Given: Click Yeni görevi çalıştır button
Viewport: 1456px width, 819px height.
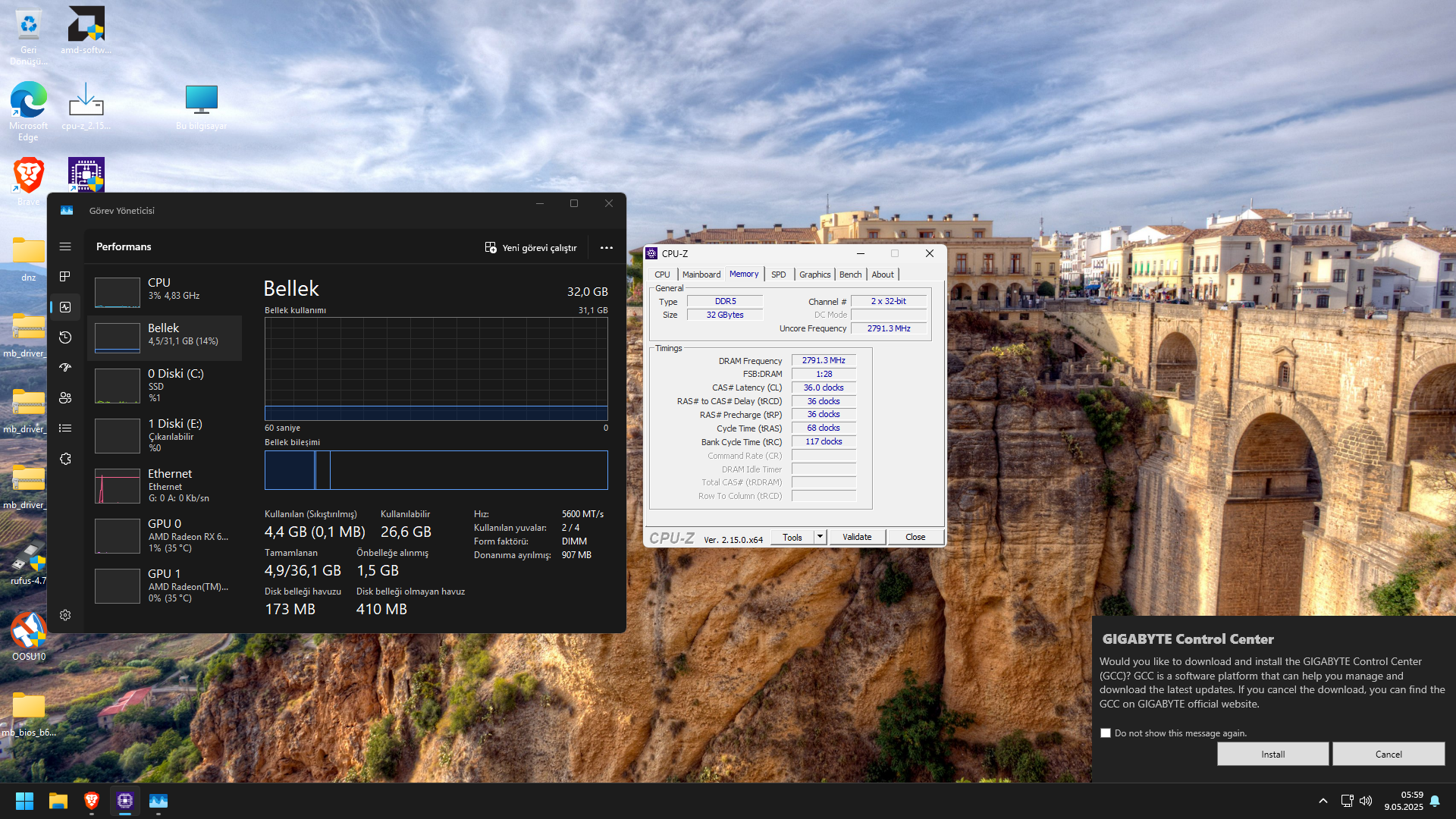Looking at the screenshot, I should click(531, 247).
